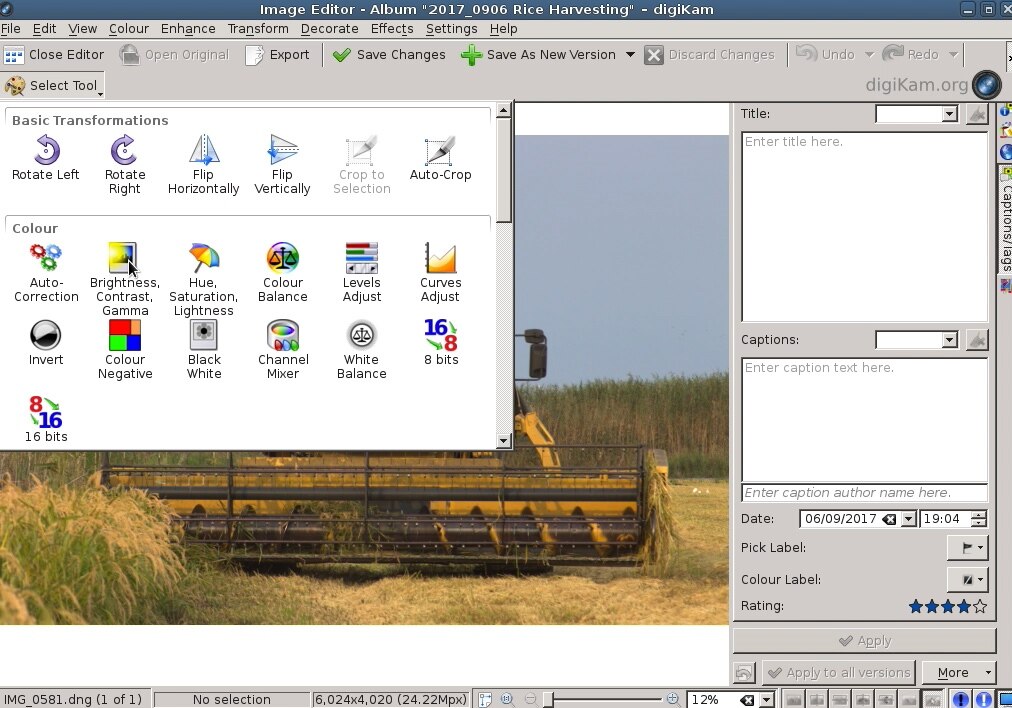Click the More button
This screenshot has height=708, width=1012.
click(958, 673)
